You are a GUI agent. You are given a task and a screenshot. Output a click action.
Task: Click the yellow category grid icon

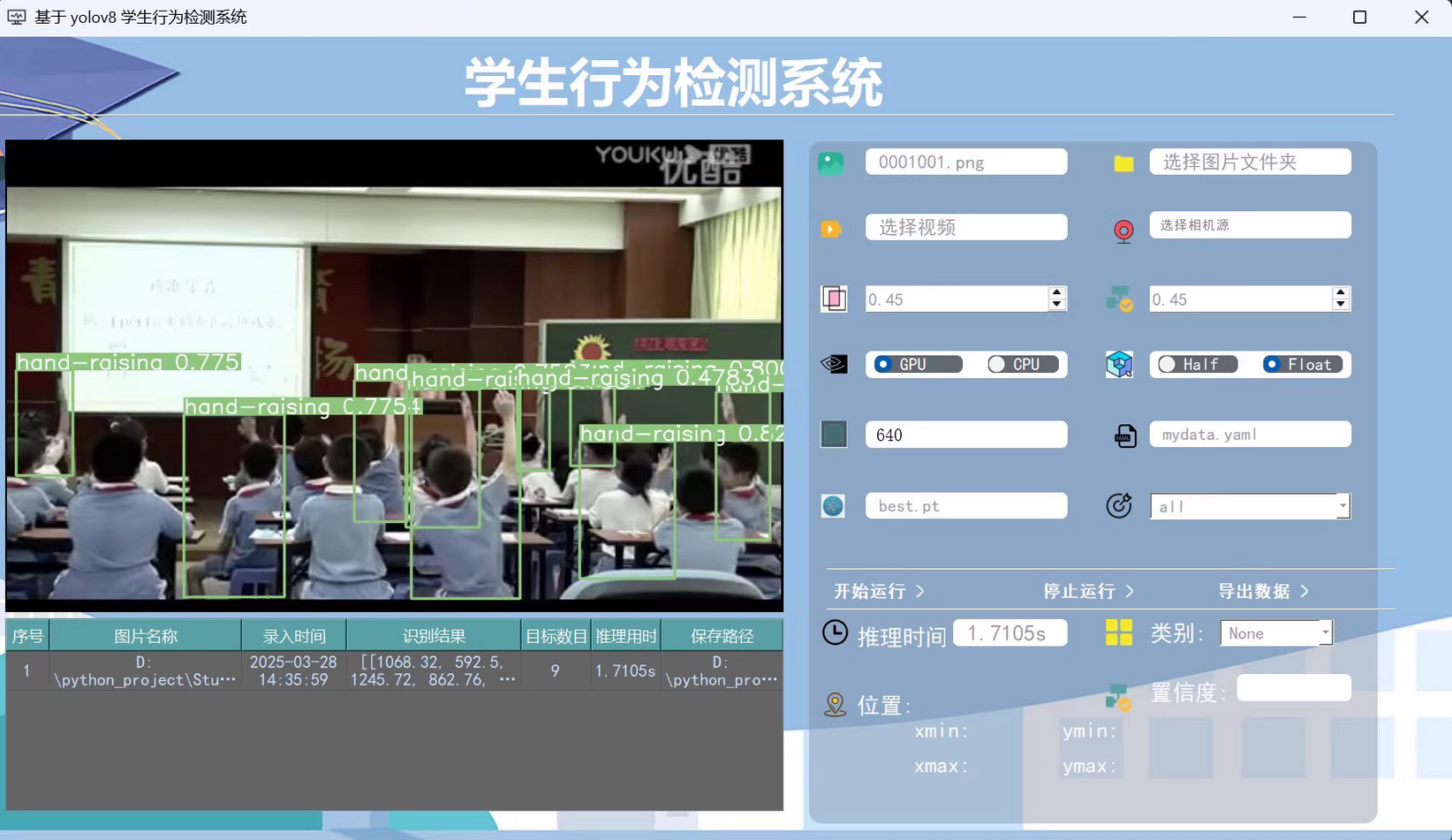pyautogui.click(x=1118, y=632)
